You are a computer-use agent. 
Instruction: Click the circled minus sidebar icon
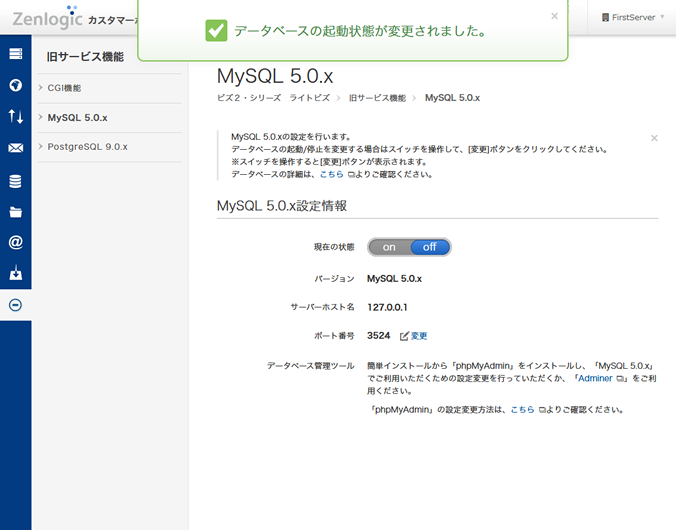(15, 305)
